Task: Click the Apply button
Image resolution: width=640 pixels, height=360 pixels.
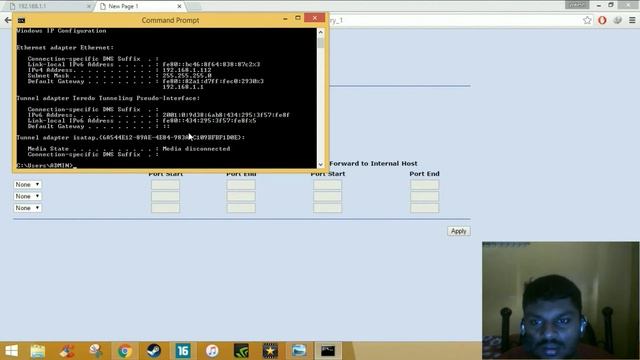Action: tap(458, 231)
